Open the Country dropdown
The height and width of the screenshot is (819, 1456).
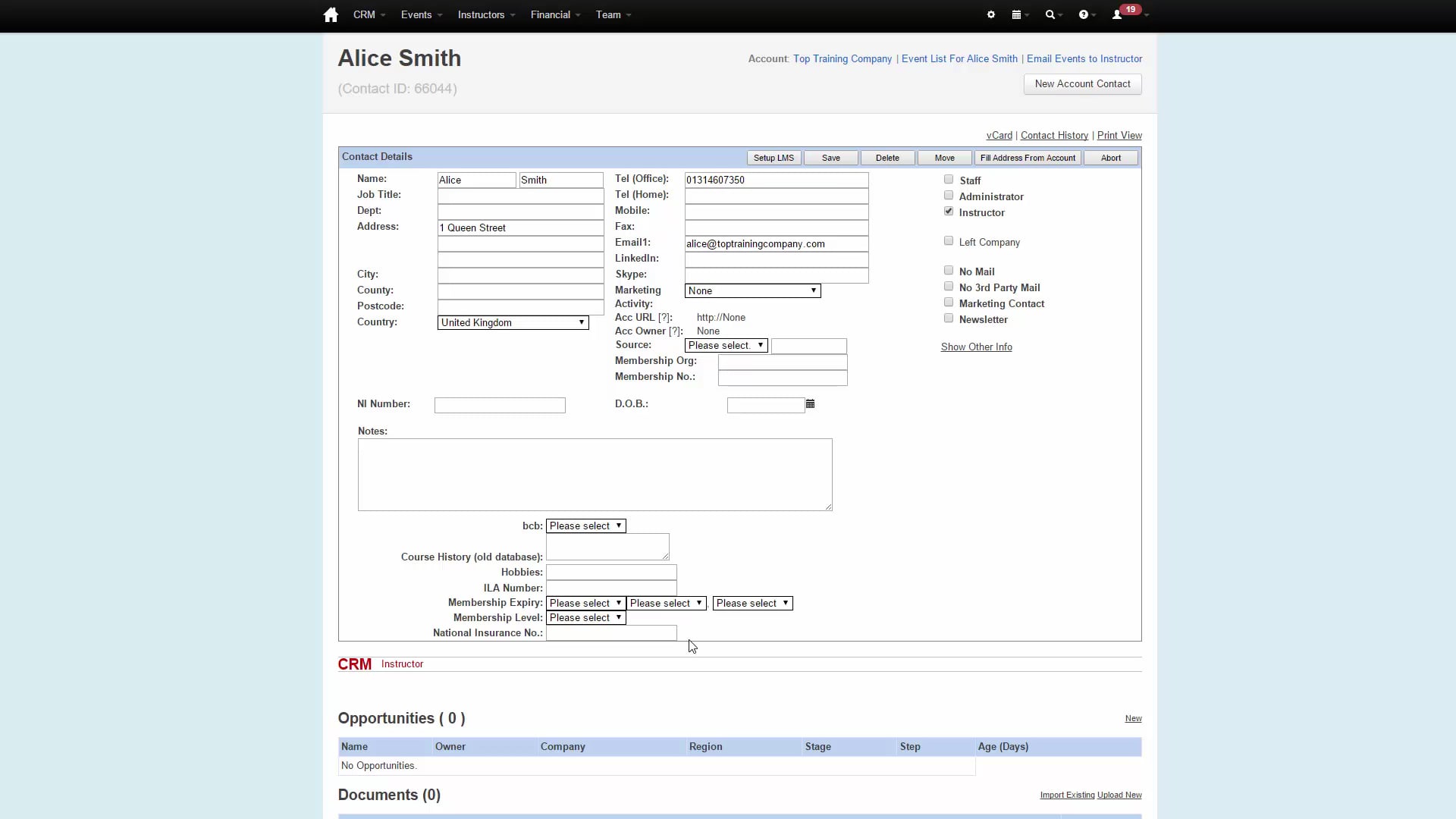[x=513, y=322]
